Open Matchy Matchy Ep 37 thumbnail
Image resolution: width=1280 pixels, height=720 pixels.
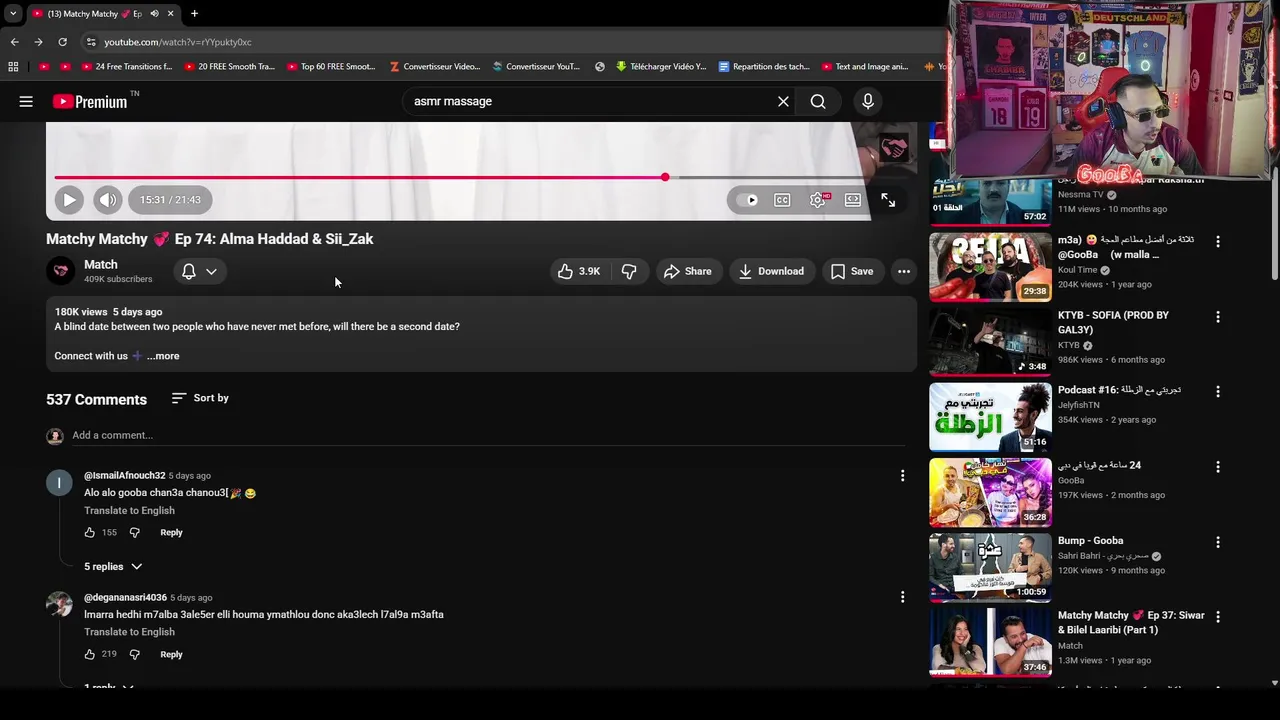click(990, 642)
